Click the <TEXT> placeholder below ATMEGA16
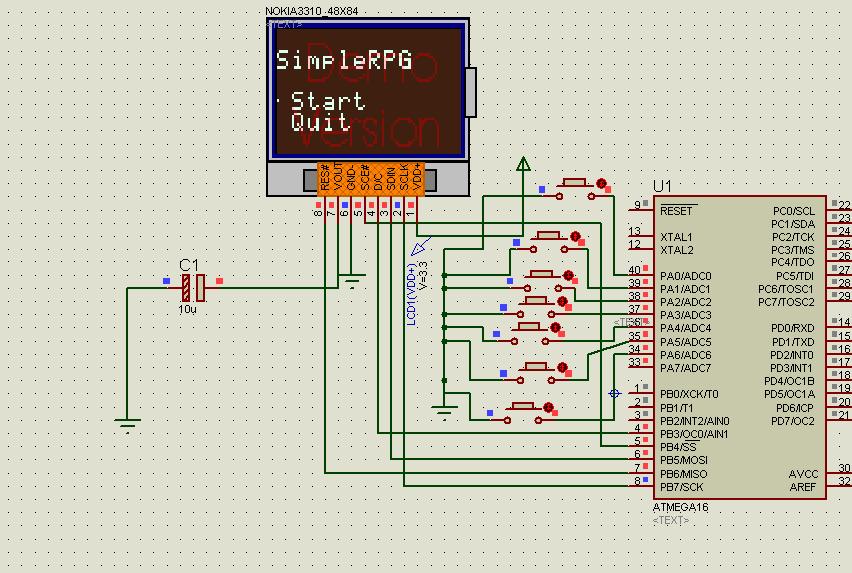Viewport: 852px width, 573px height. 671,520
